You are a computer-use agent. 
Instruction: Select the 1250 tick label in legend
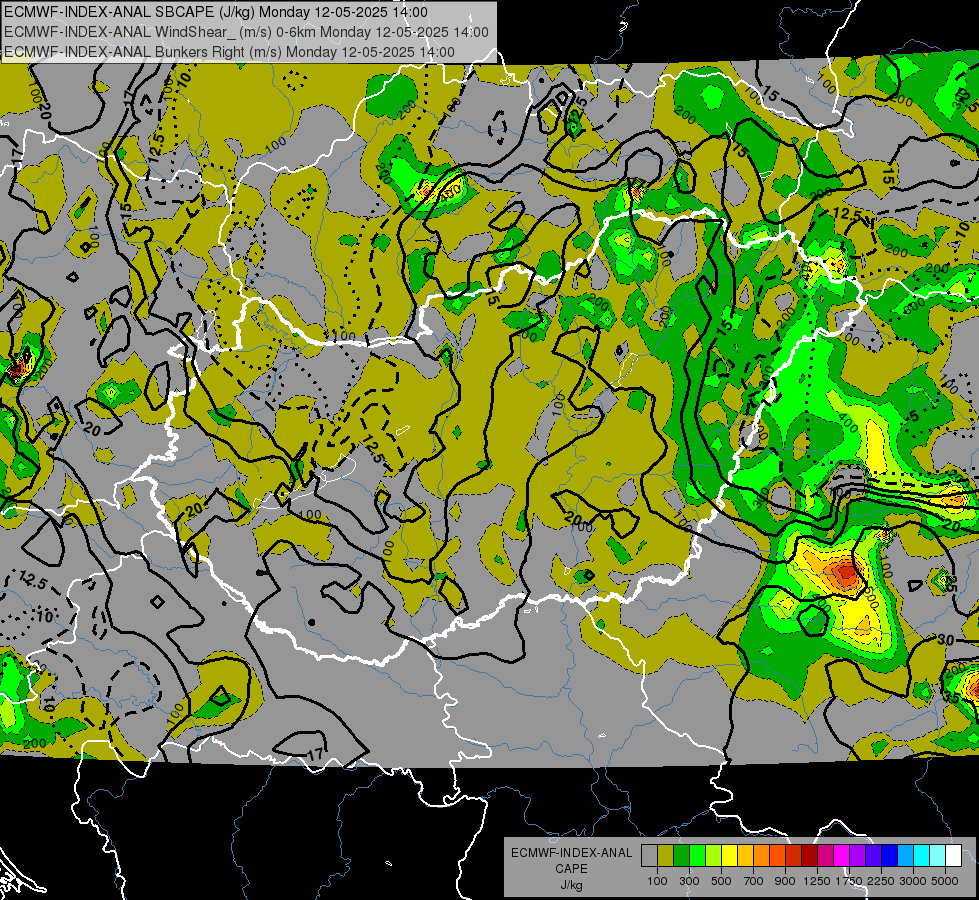point(817,881)
